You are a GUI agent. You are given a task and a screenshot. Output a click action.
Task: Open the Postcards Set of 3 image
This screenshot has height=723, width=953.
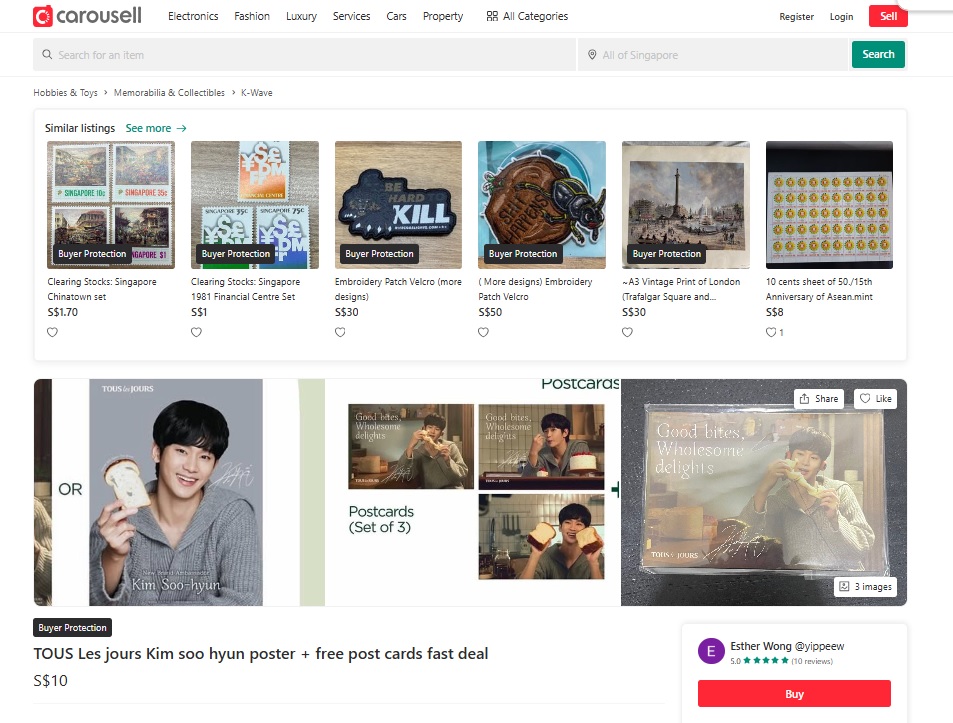[473, 492]
